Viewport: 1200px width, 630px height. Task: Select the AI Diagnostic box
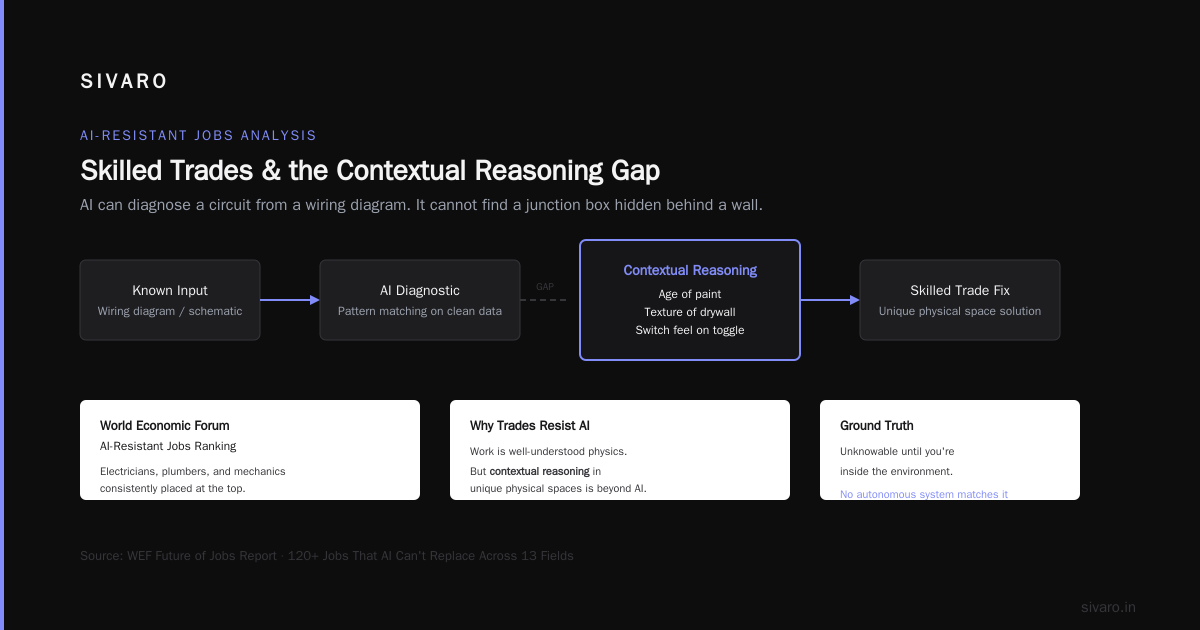(x=420, y=300)
